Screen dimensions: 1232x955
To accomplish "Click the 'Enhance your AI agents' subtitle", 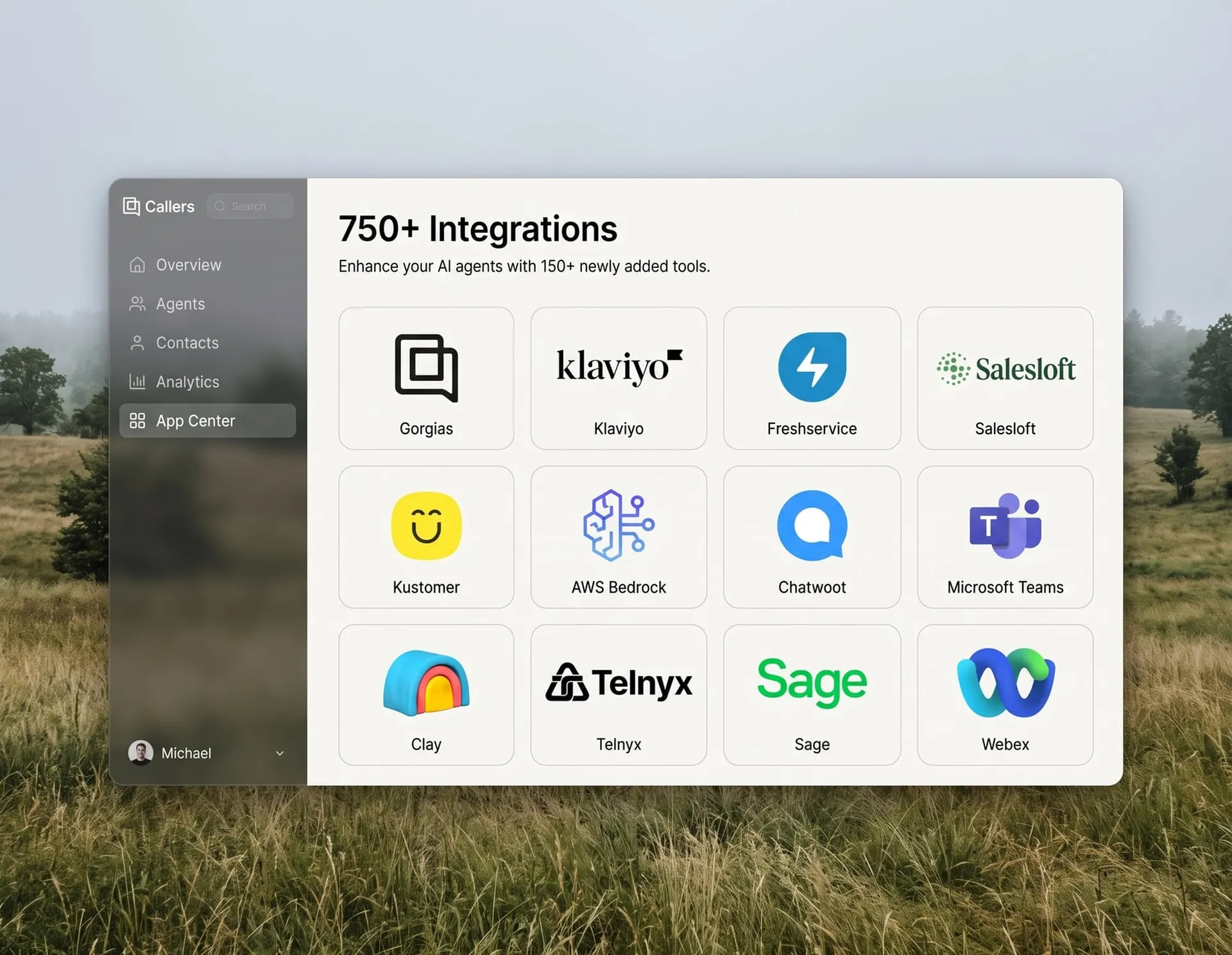I will click(x=524, y=266).
